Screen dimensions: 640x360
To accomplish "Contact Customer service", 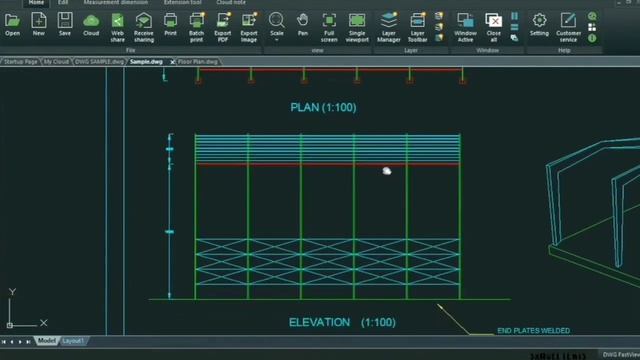I will pos(568,28).
